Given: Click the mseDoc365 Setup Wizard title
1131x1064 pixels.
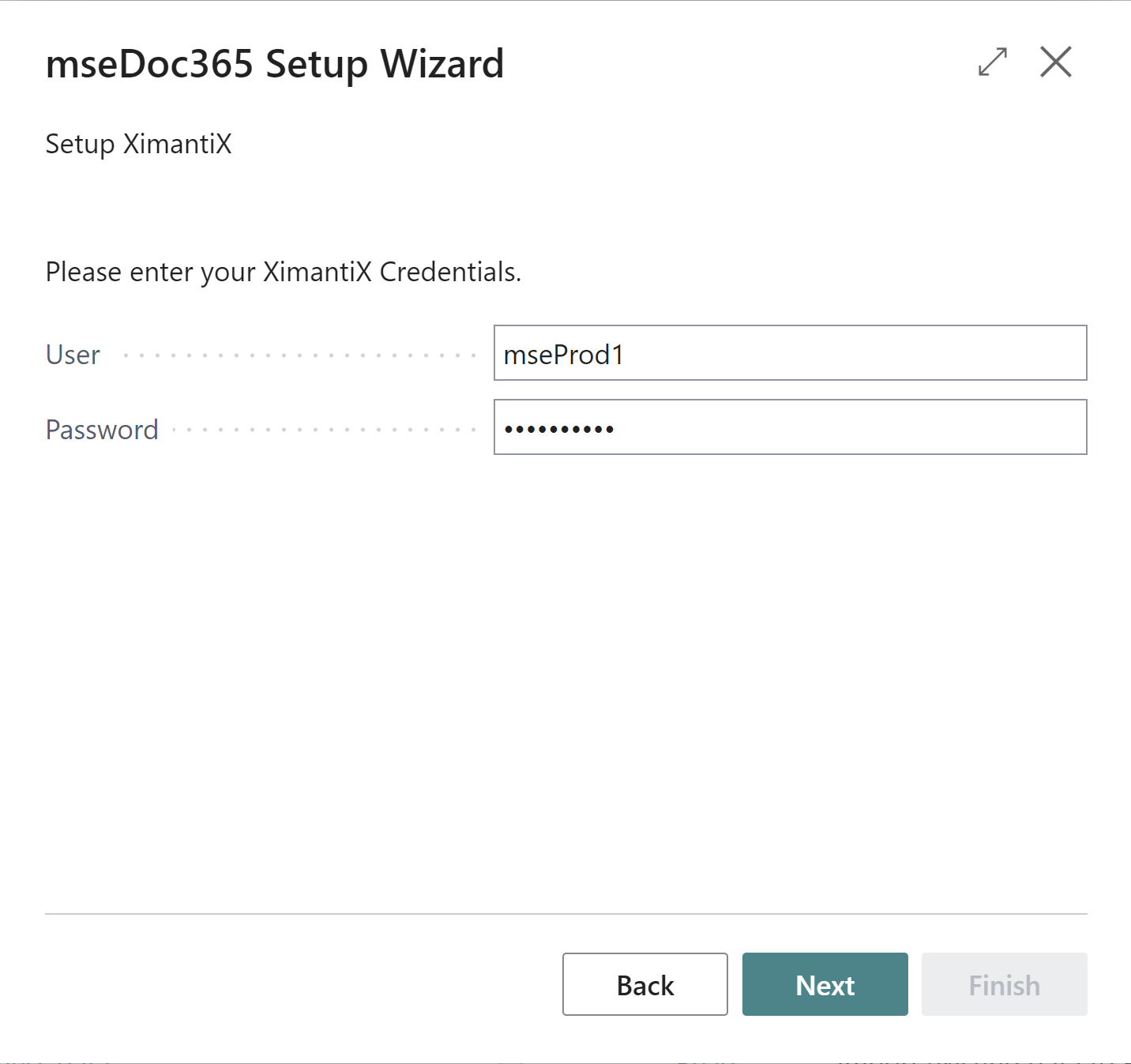Looking at the screenshot, I should (x=275, y=63).
